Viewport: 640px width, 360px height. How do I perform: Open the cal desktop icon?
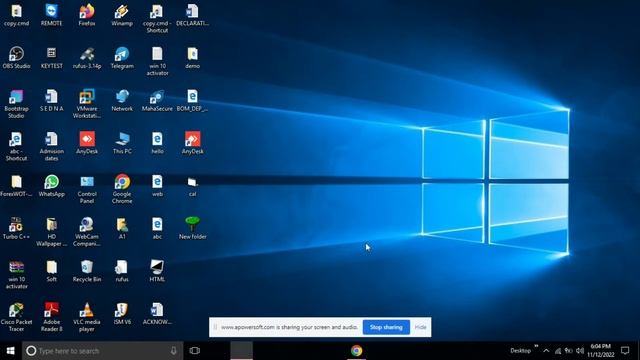pyautogui.click(x=193, y=186)
